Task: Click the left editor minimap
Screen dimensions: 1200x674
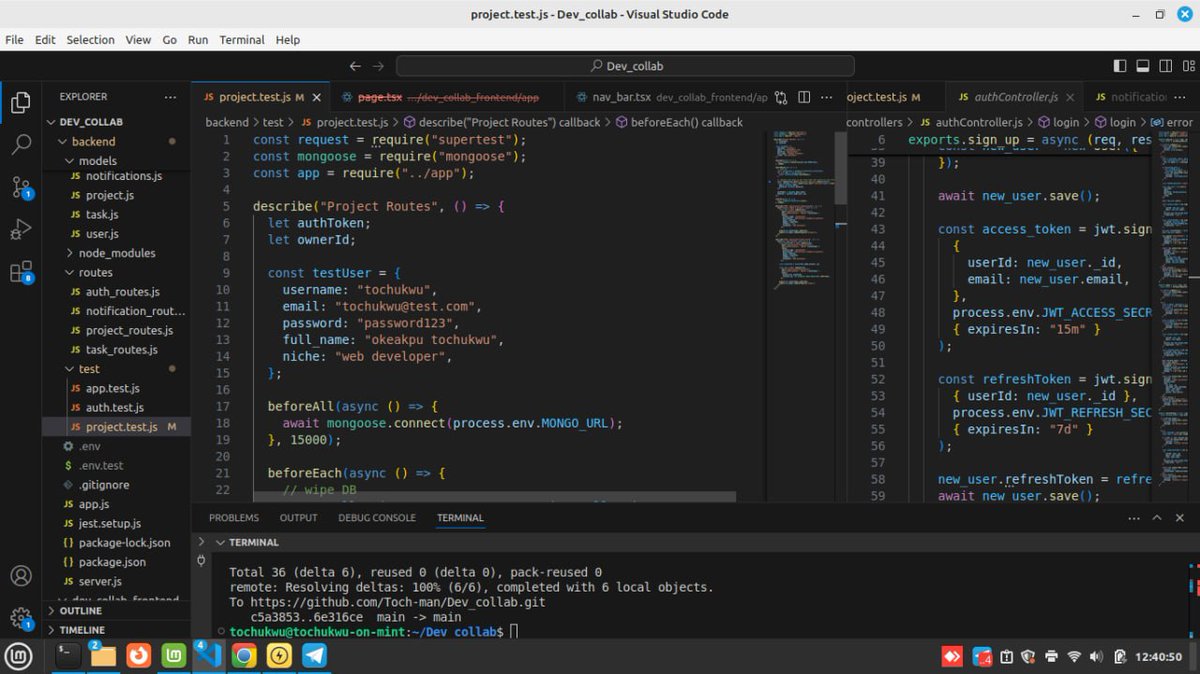Action: (803, 208)
